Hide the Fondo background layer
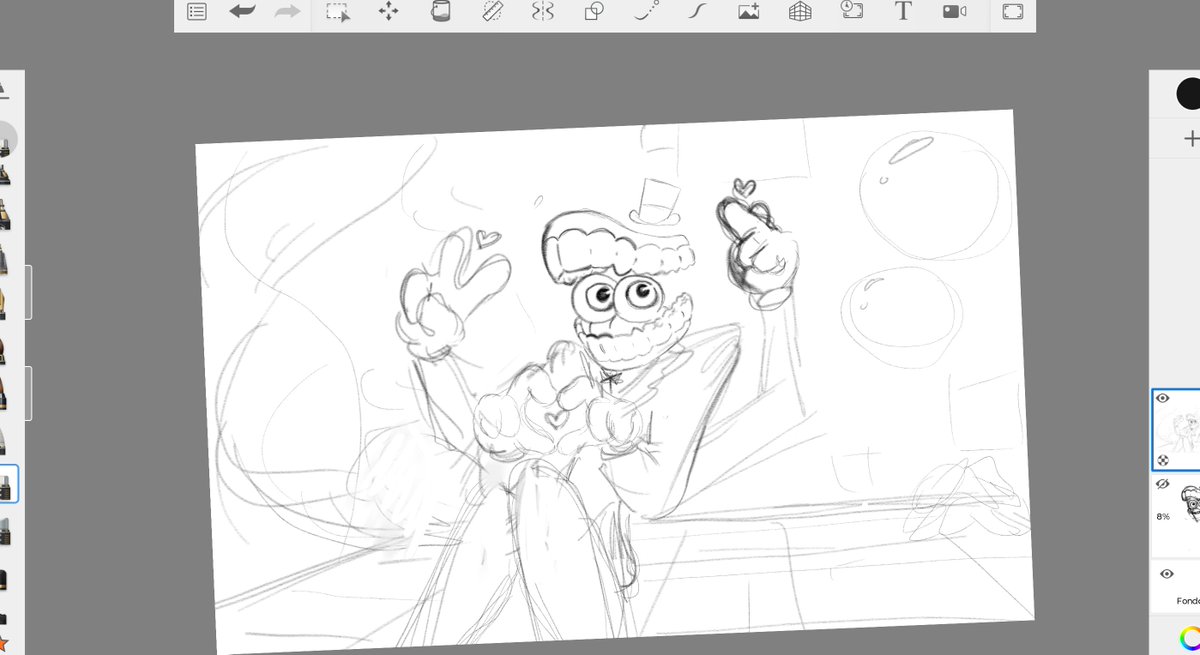The width and height of the screenshot is (1200, 655). [x=1166, y=574]
